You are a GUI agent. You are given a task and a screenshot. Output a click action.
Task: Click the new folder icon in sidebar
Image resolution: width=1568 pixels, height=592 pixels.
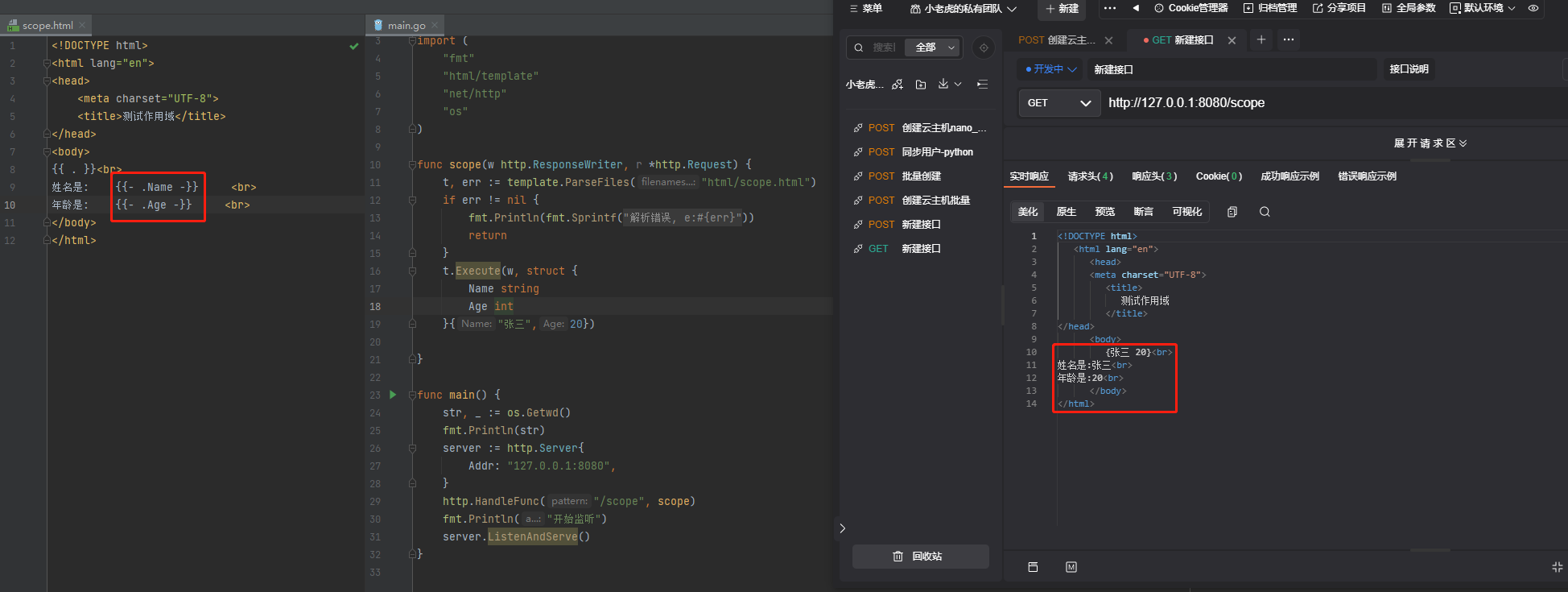coord(921,84)
